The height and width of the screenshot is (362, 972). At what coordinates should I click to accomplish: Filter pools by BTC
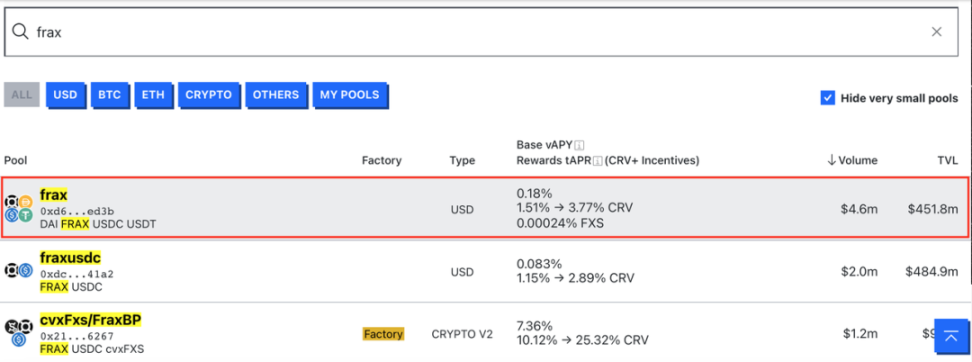[110, 95]
